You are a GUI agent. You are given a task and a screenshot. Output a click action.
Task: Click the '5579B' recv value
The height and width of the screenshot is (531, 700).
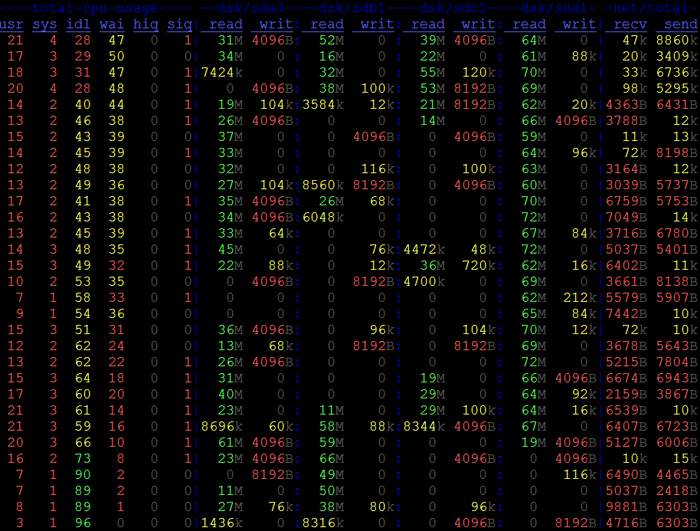tap(626, 297)
